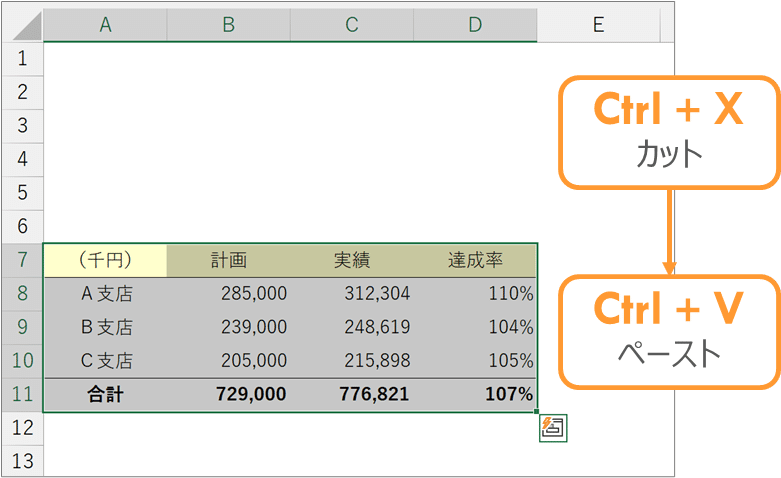Click the 計画 header cell
781x478 pixels.
point(229,260)
